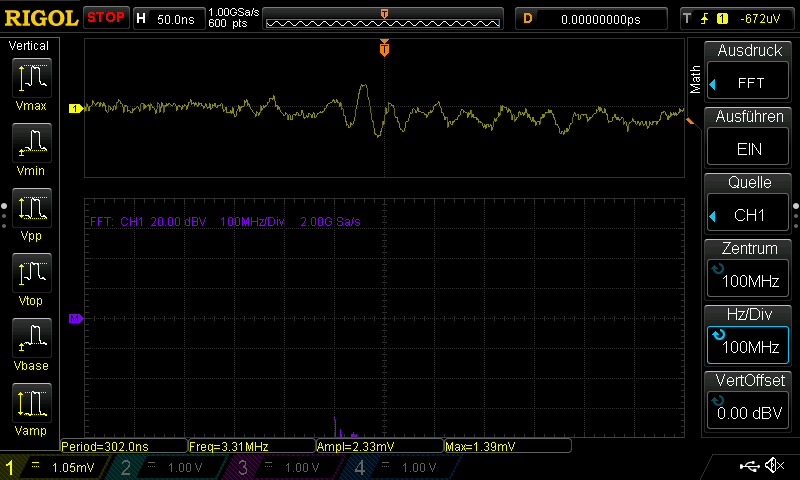This screenshot has height=480, width=800.
Task: Click the Period=302.0ns measurement result
Action: [x=123, y=446]
